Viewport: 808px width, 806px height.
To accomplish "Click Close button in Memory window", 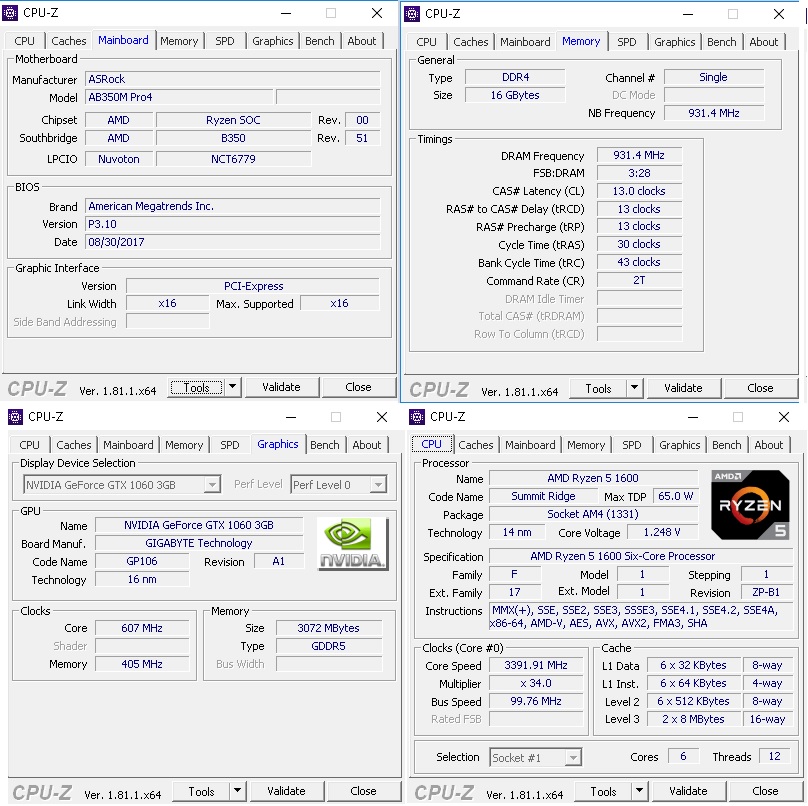I will coord(760,388).
